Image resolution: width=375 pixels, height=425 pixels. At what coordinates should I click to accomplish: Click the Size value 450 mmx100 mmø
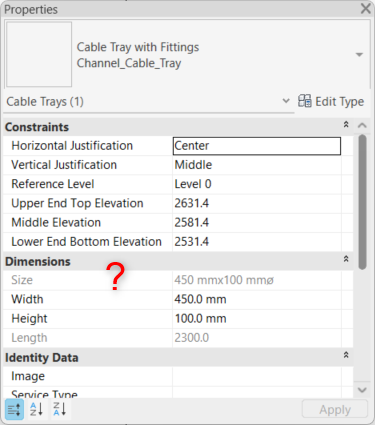pyautogui.click(x=224, y=280)
